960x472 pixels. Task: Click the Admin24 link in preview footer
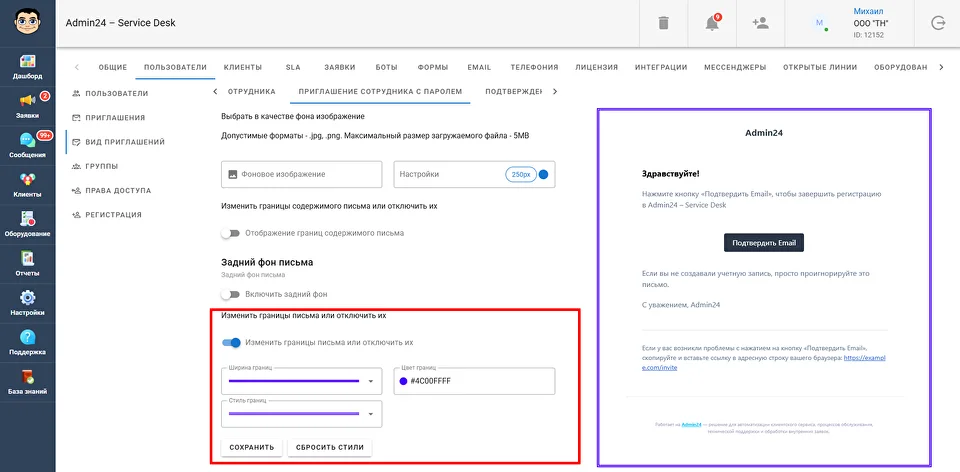691,424
